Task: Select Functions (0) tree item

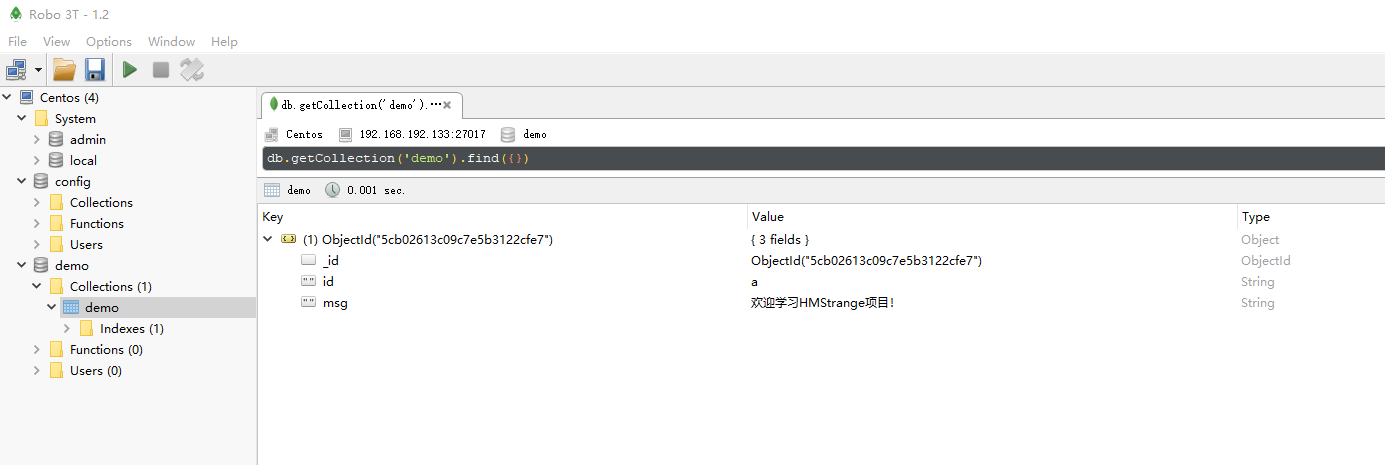Action: pyautogui.click(x=106, y=349)
